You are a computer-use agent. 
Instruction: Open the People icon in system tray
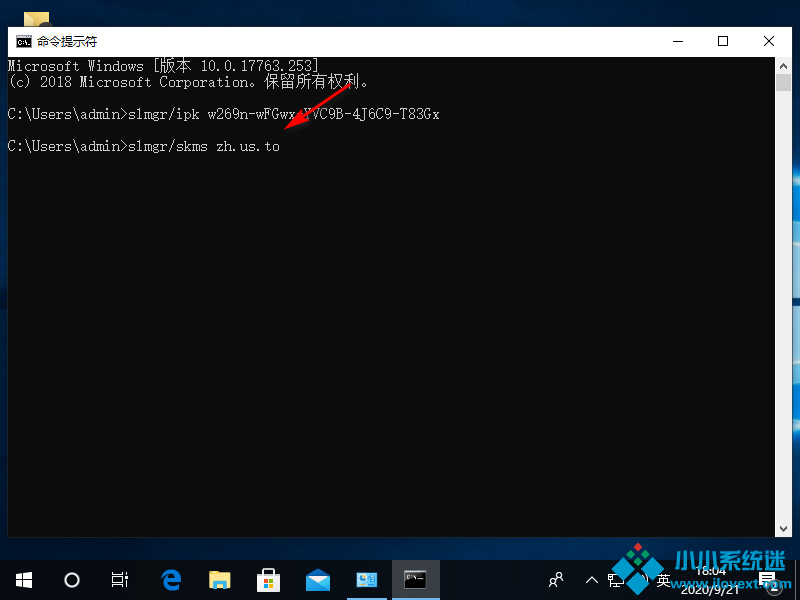556,580
